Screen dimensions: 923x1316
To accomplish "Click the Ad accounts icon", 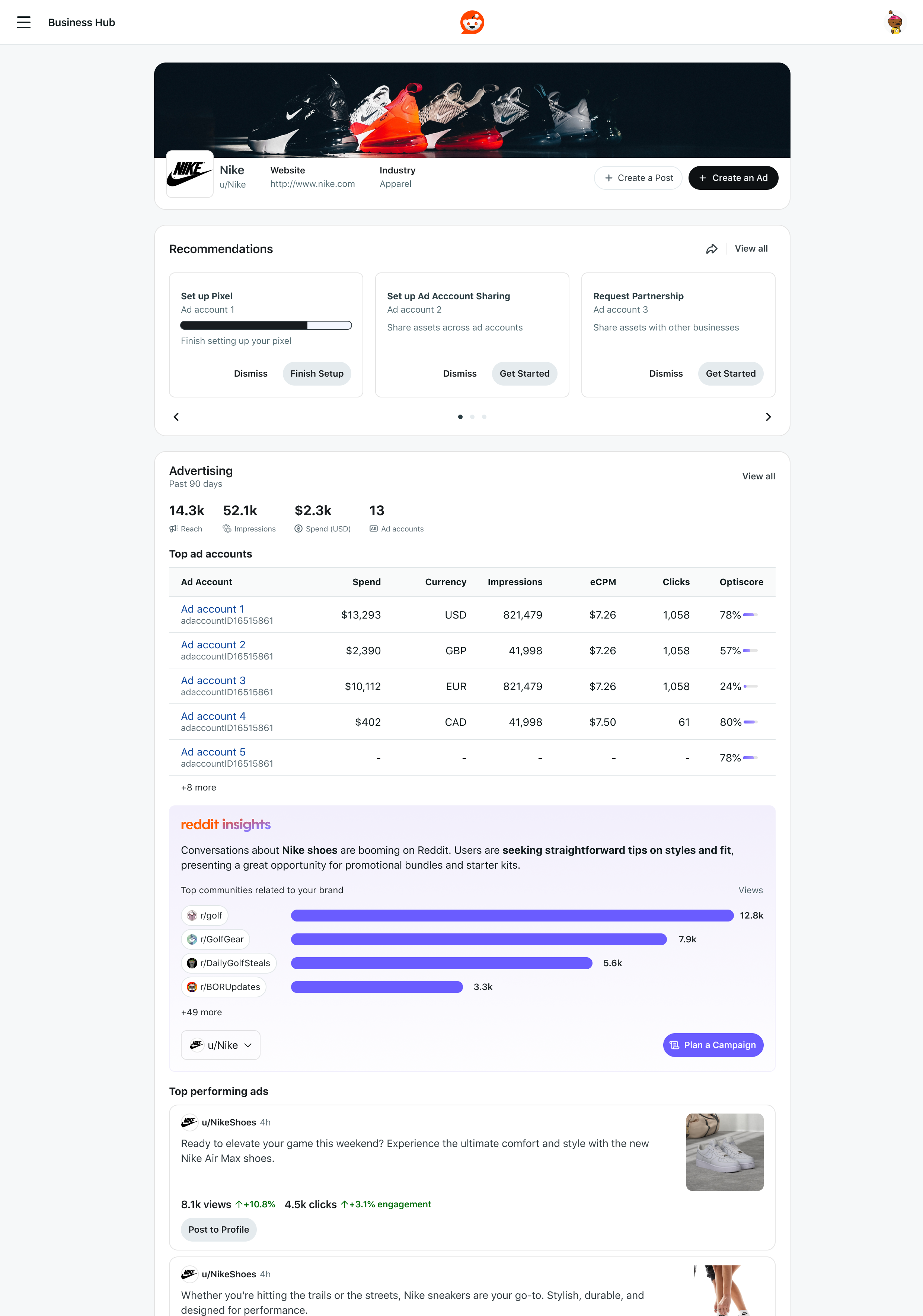I will tap(374, 528).
